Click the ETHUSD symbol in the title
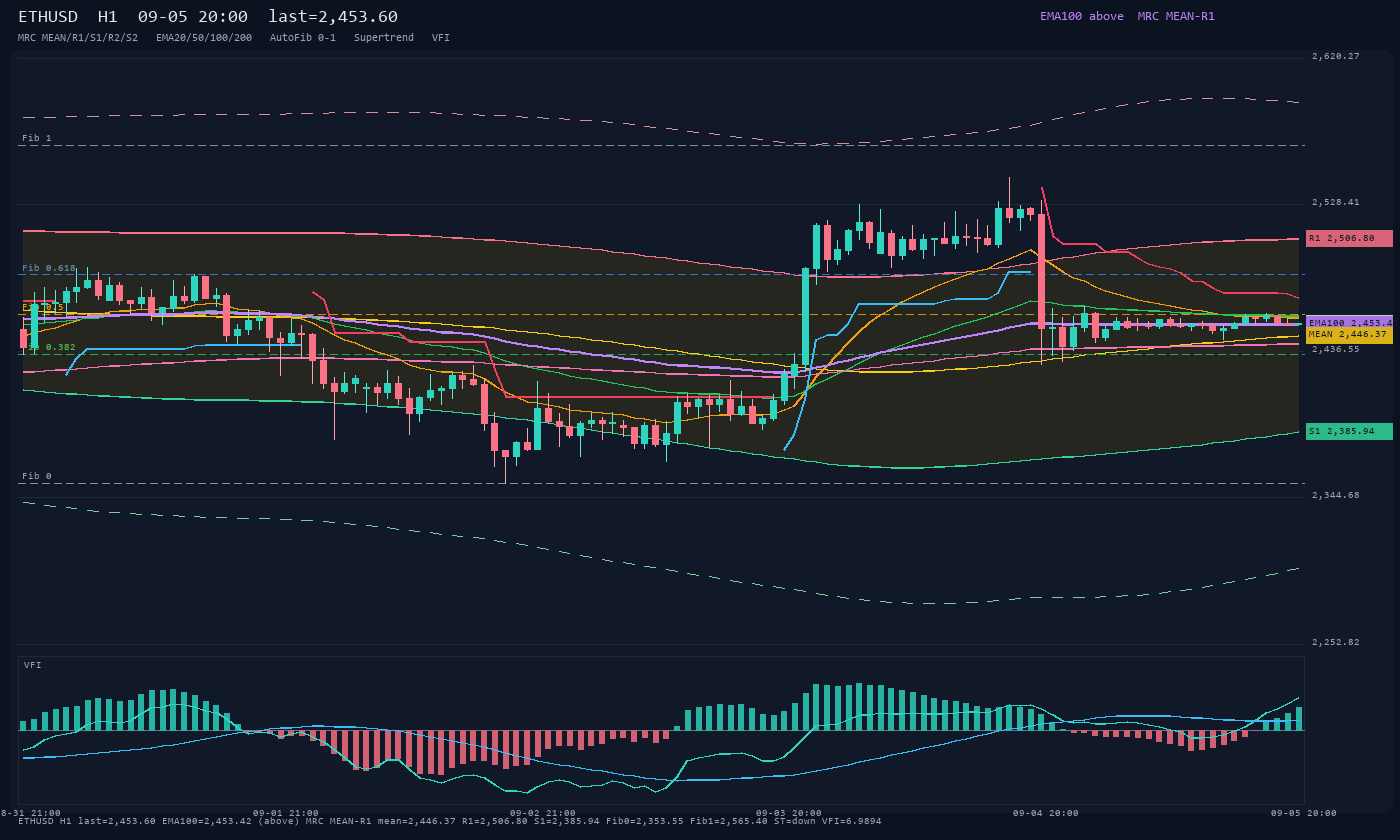Viewport: 1400px width, 840px height. [48, 17]
